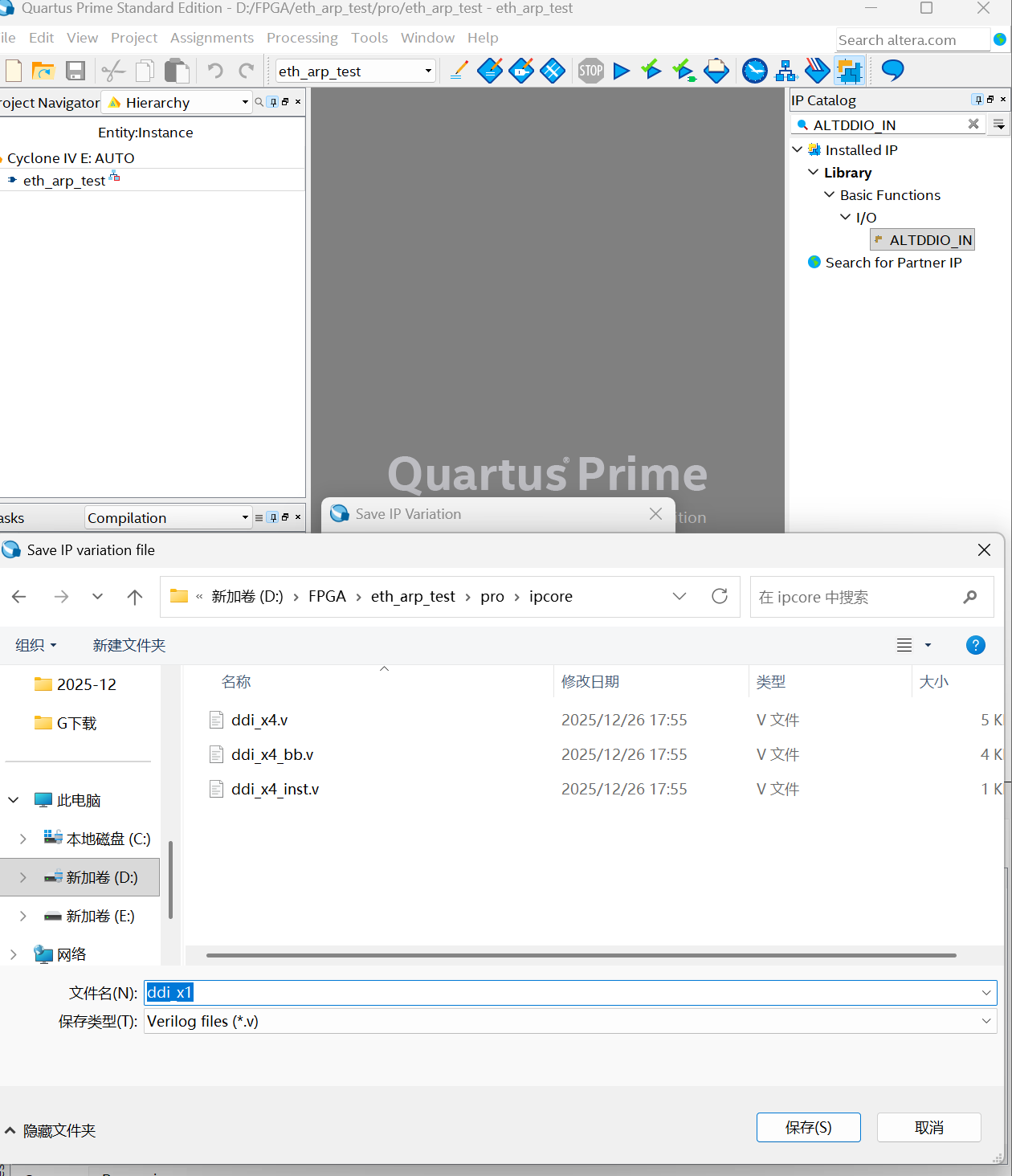Select the ALTDDIO_IN IP item
This screenshot has height=1176, width=1012.
pyautogui.click(x=922, y=239)
